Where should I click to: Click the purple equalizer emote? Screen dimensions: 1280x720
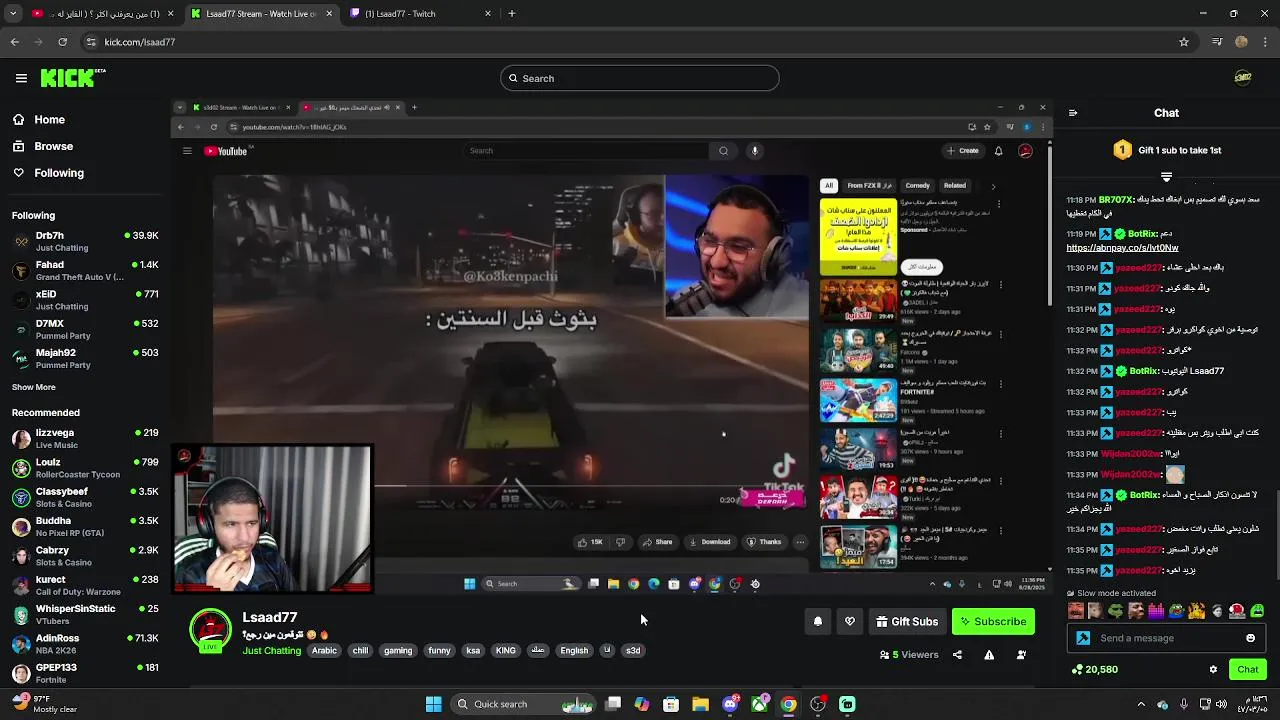[x=1156, y=611]
